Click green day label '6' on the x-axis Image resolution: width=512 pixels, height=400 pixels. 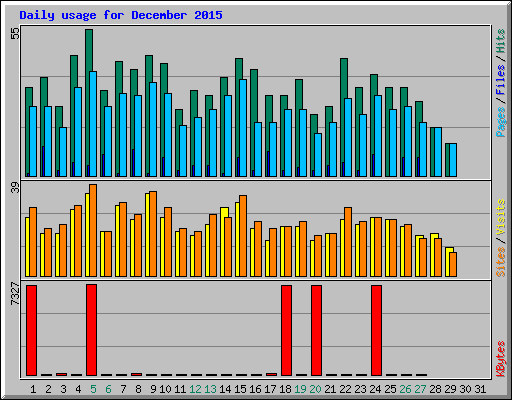click(108, 389)
